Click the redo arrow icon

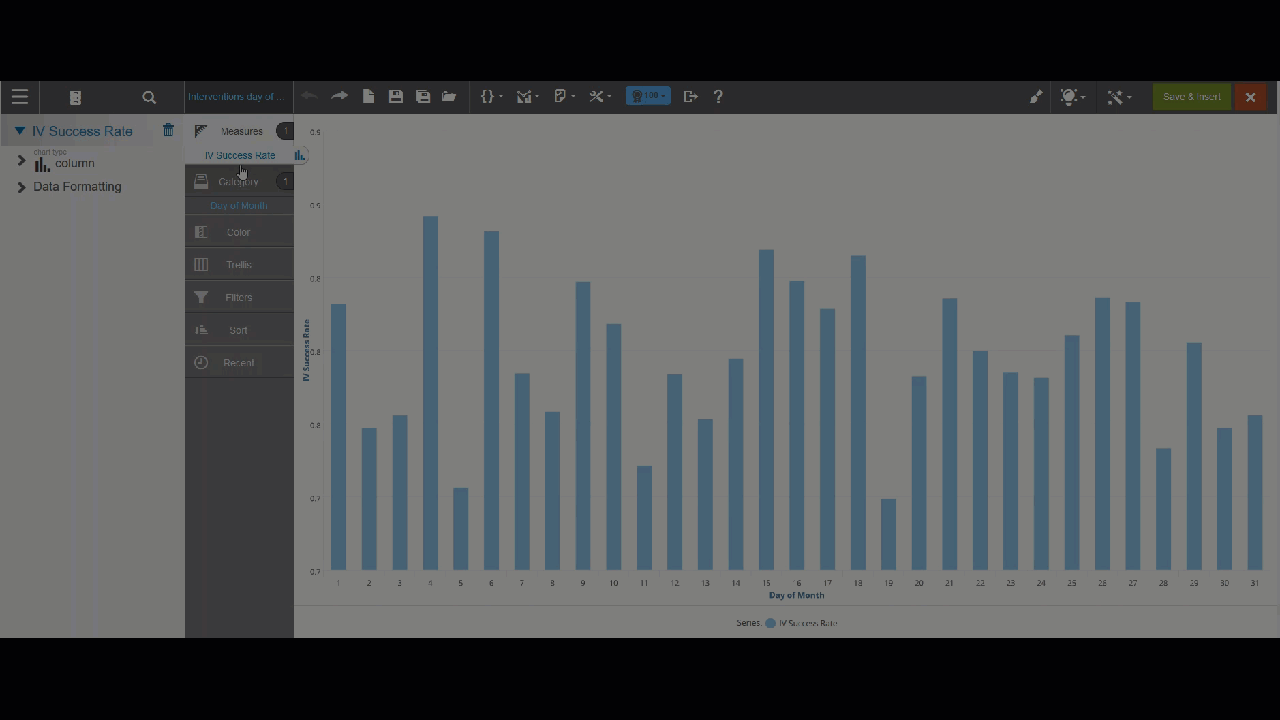pos(340,96)
